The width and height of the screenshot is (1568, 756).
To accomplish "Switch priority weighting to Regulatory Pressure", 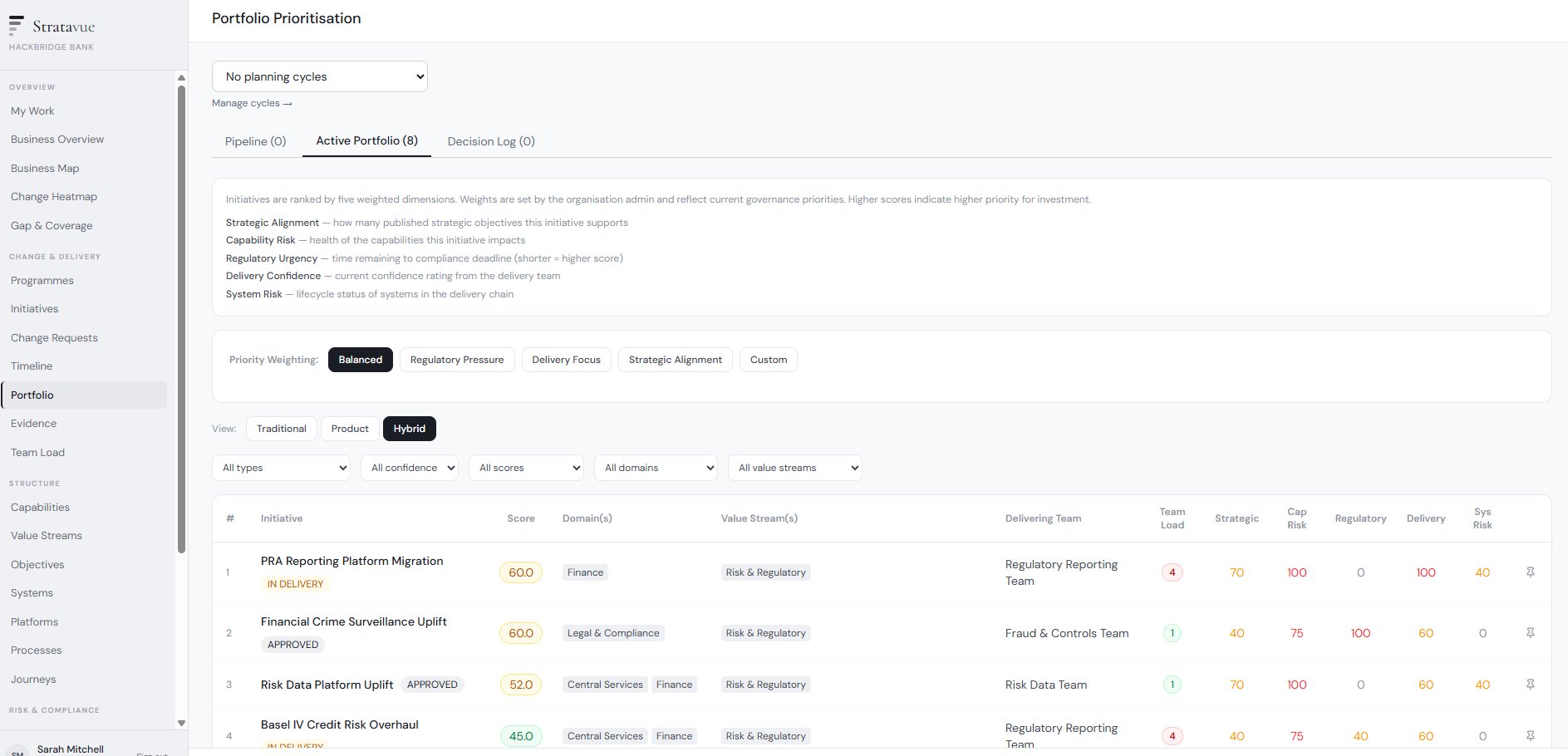I will pyautogui.click(x=457, y=359).
